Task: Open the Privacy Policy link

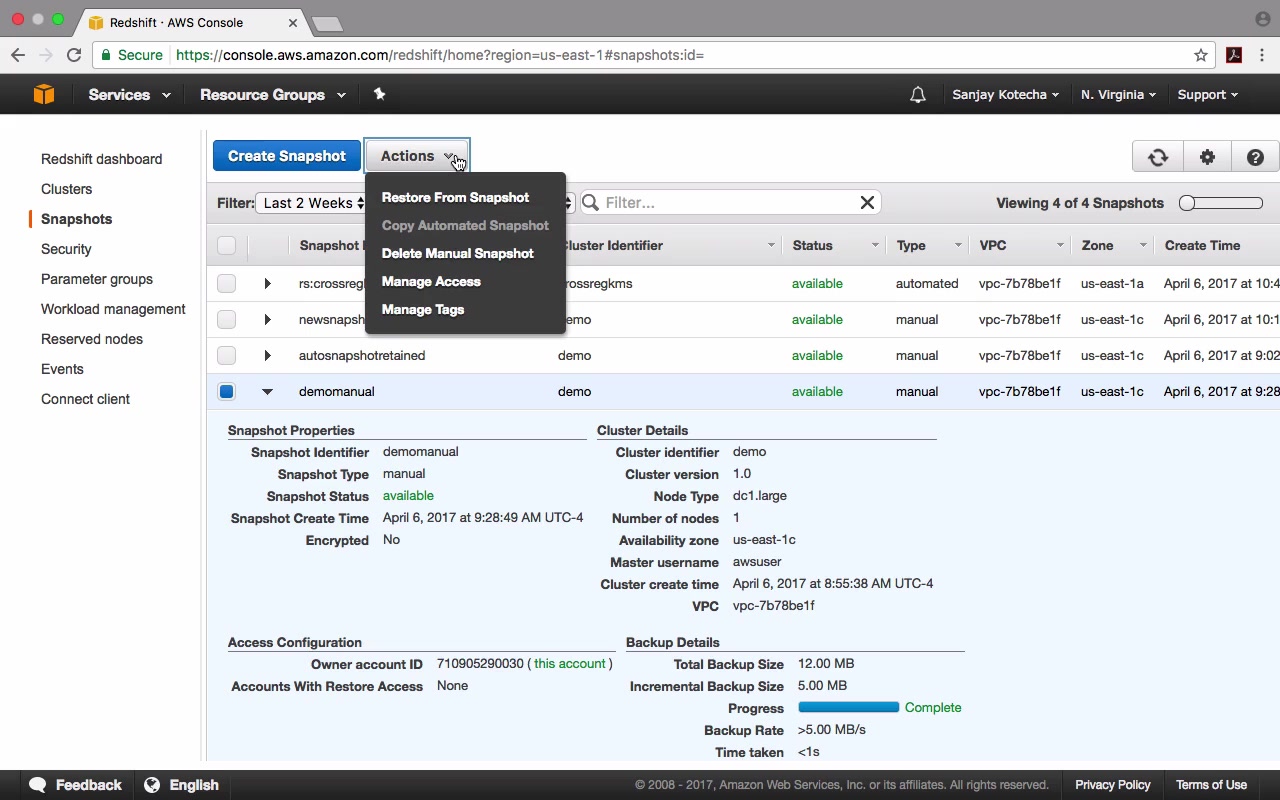Action: click(1113, 785)
